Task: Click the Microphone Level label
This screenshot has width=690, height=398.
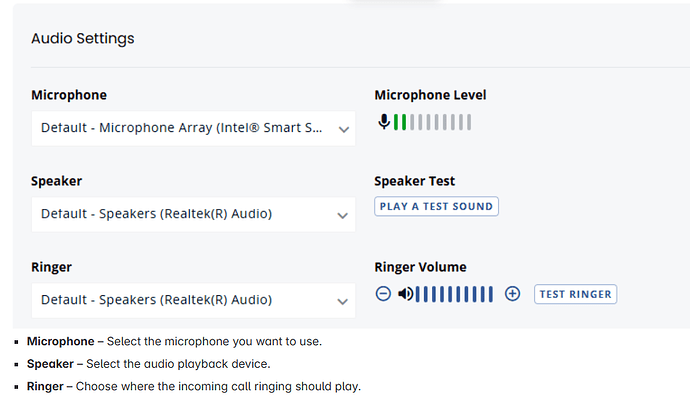Action: click(x=430, y=95)
